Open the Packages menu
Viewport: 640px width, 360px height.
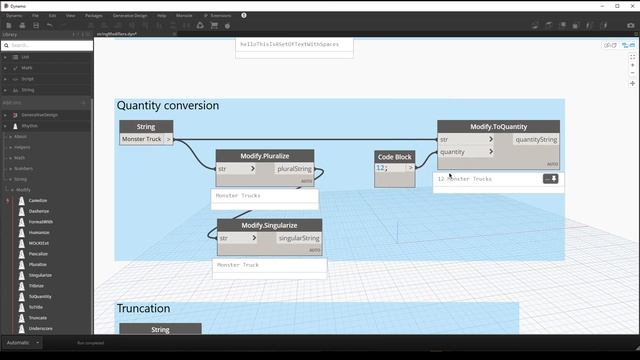click(x=93, y=16)
